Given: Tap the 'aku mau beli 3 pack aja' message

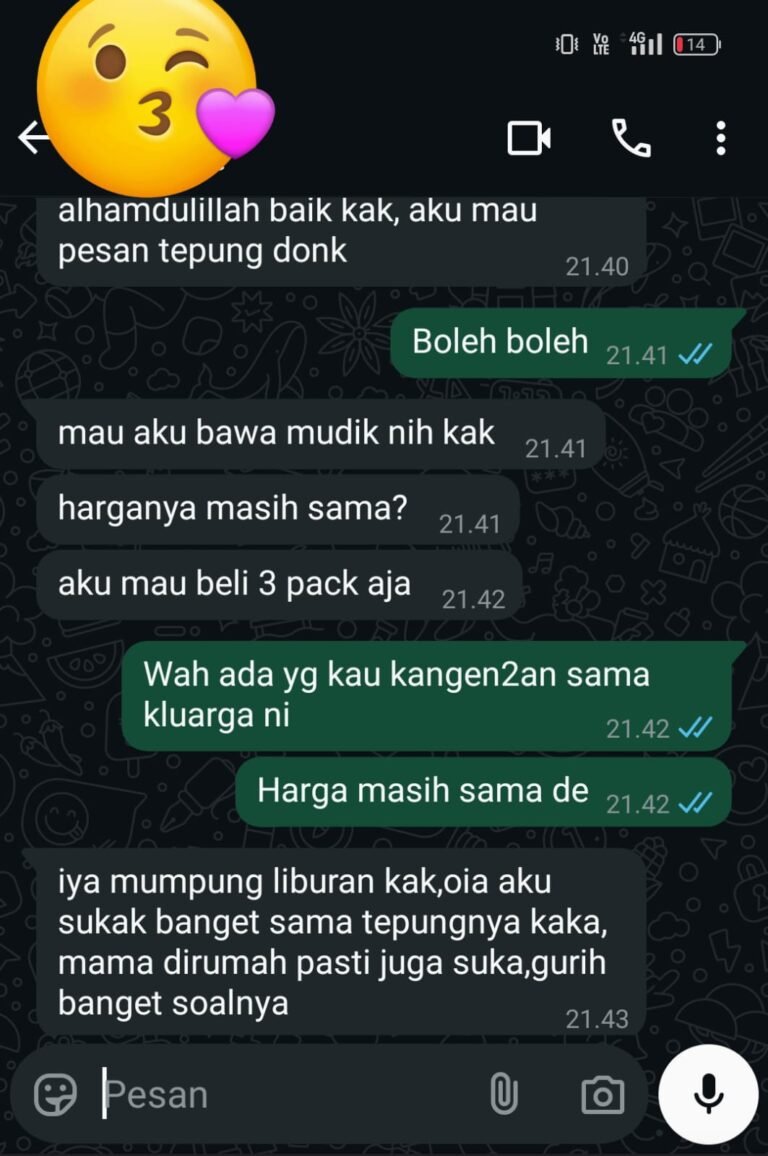Looking at the screenshot, I should pyautogui.click(x=280, y=585).
